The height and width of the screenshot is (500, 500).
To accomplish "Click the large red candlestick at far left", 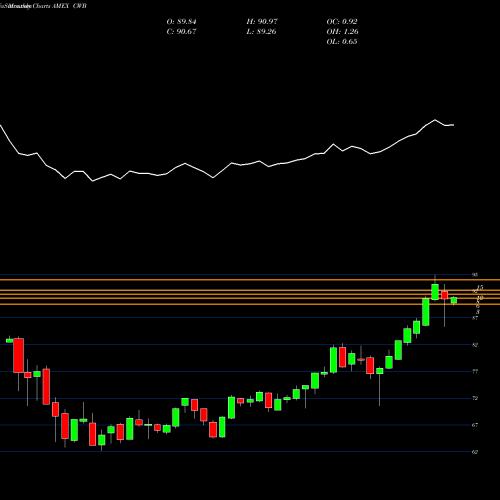I will tap(18, 355).
